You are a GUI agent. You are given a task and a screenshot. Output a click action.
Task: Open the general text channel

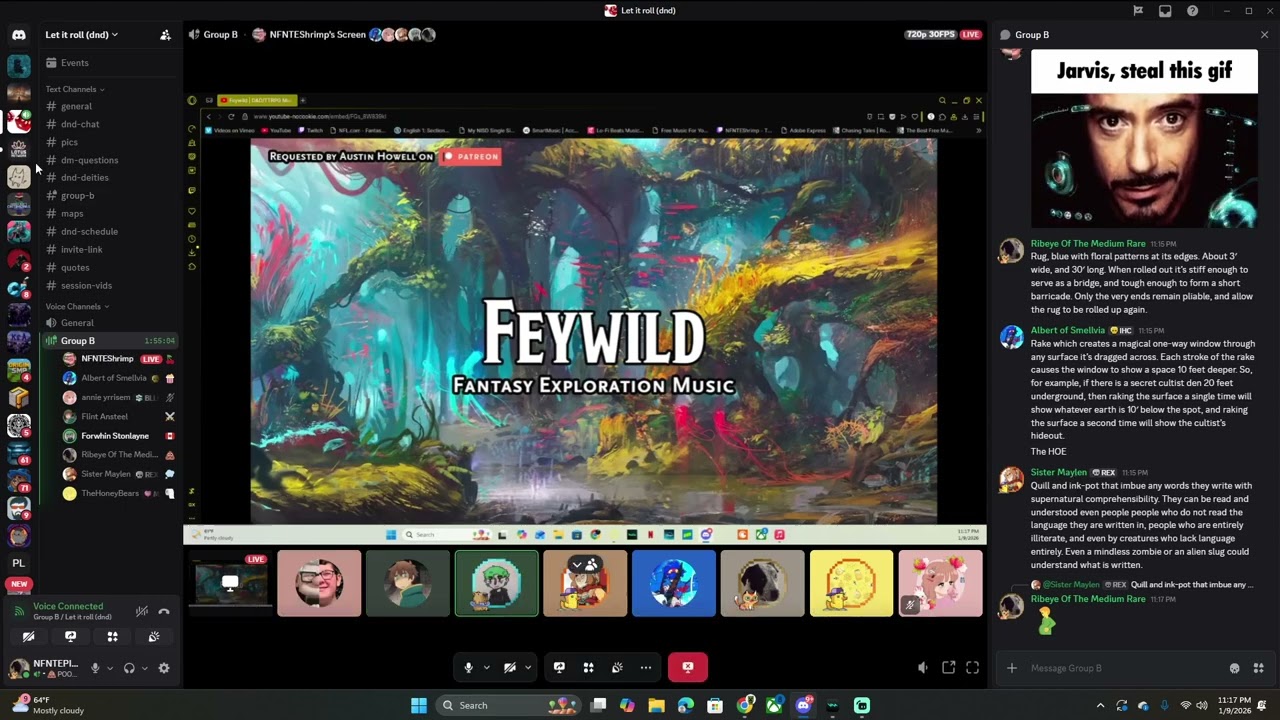[110, 106]
